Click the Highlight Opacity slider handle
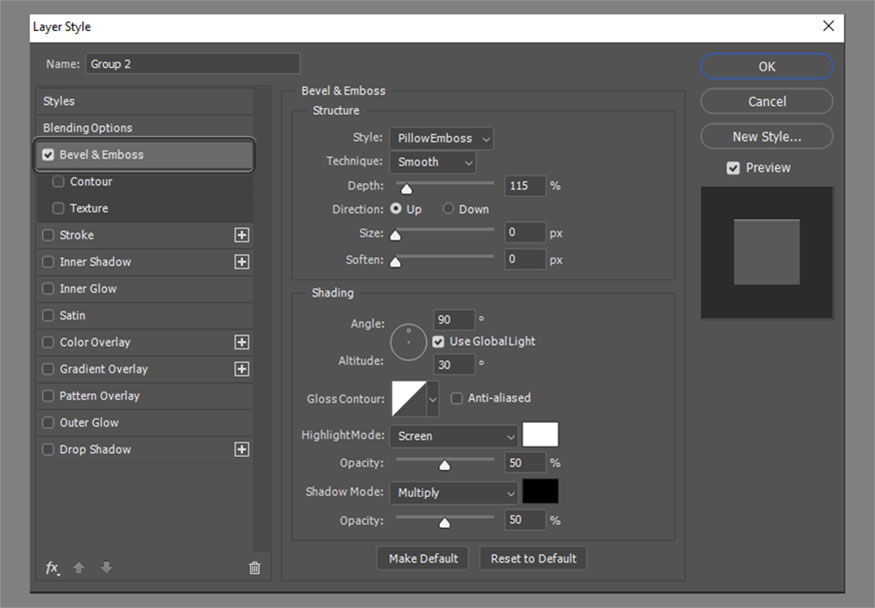This screenshot has height=608, width=875. pyautogui.click(x=444, y=465)
